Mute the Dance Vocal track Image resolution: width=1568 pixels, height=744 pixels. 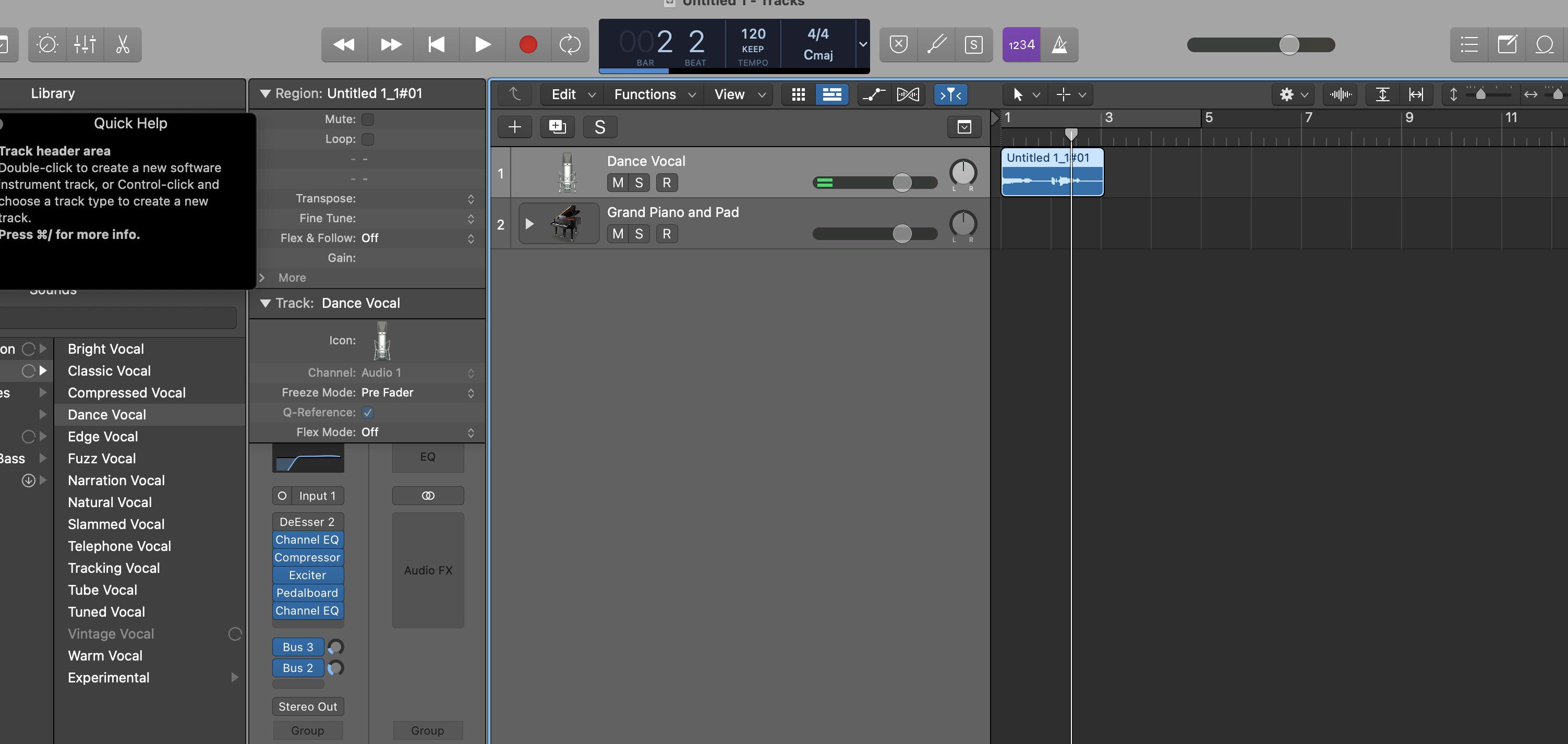click(x=617, y=182)
